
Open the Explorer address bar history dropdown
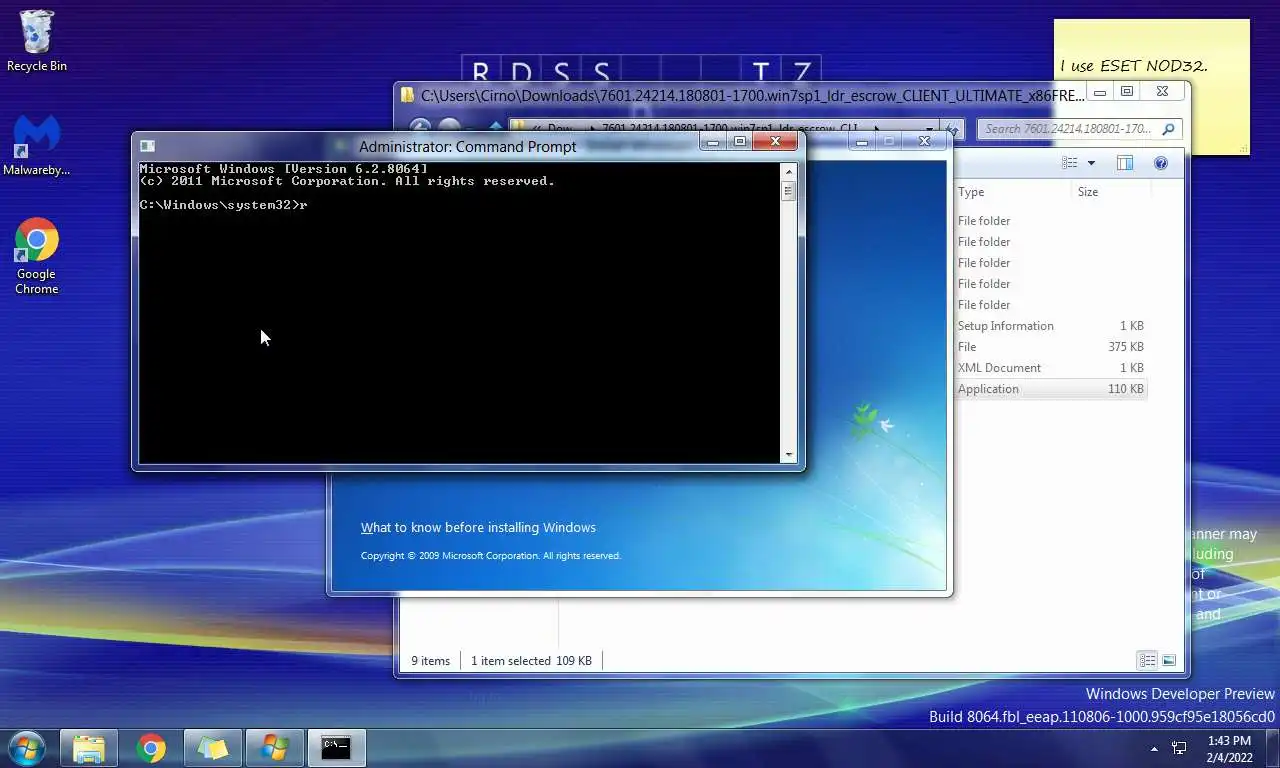tap(930, 129)
